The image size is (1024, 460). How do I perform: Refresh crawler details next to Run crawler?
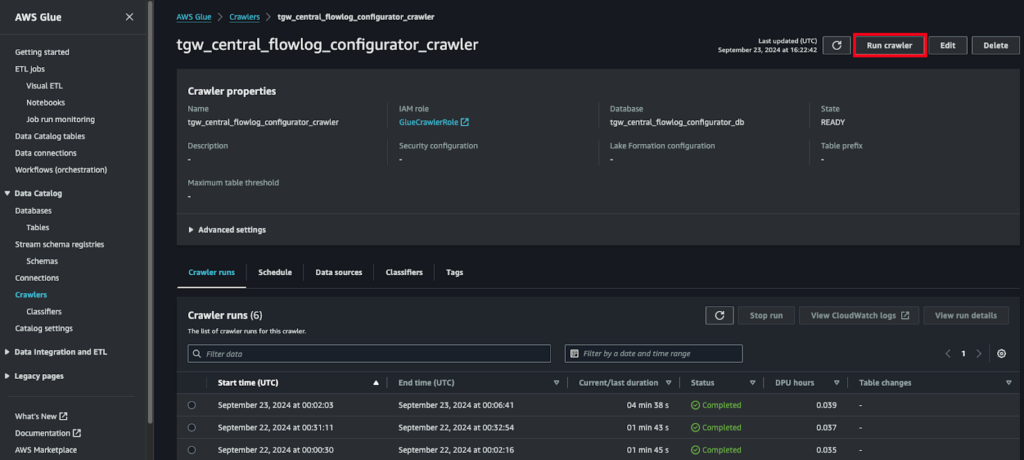pyautogui.click(x=836, y=45)
